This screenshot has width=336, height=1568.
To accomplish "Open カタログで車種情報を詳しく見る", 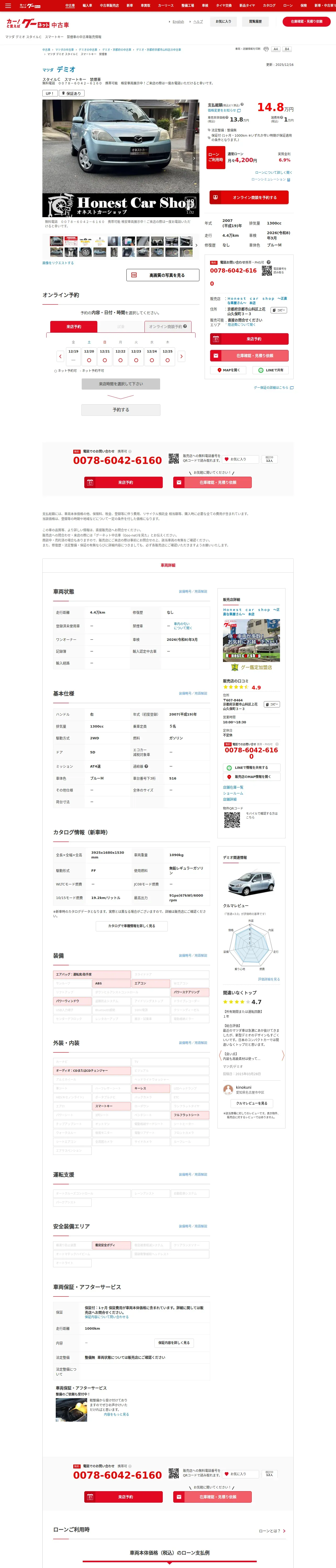I will pyautogui.click(x=132, y=926).
